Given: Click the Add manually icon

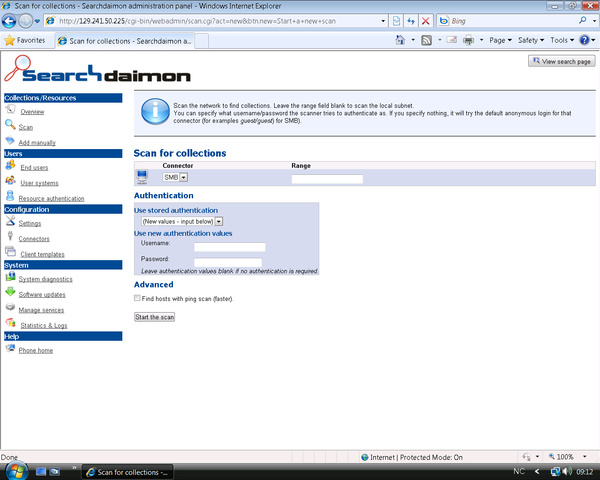Looking at the screenshot, I should [x=10, y=140].
